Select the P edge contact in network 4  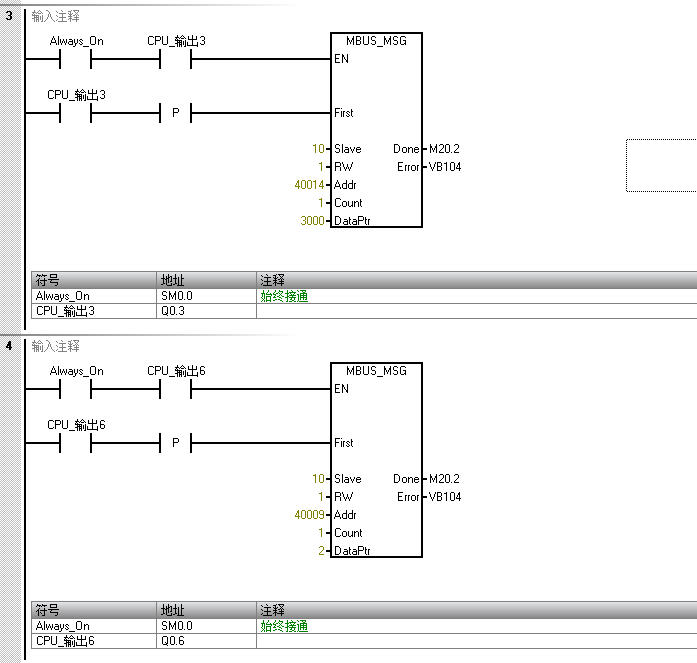click(x=175, y=443)
